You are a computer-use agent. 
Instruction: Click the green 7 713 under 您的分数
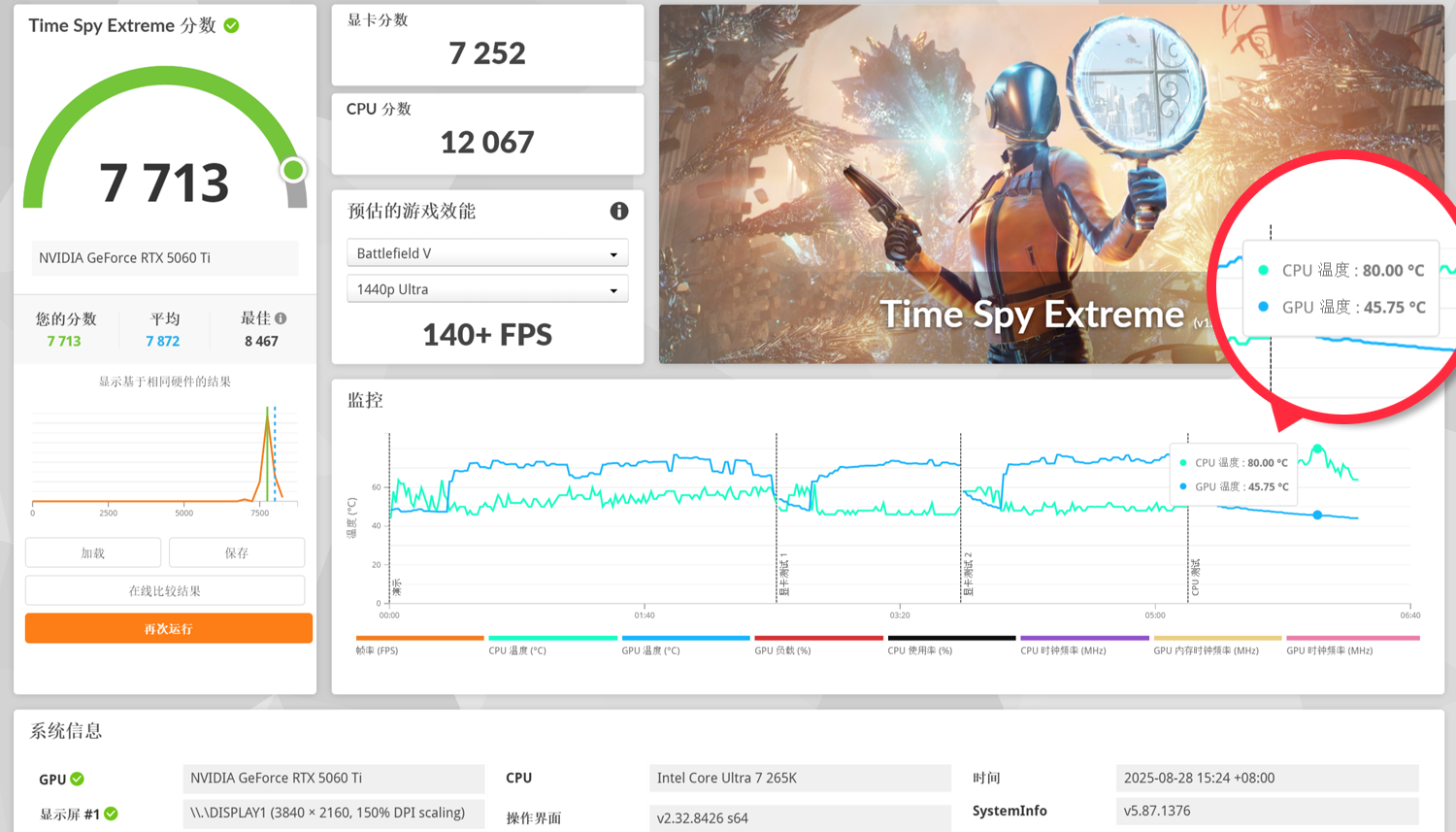coord(64,341)
